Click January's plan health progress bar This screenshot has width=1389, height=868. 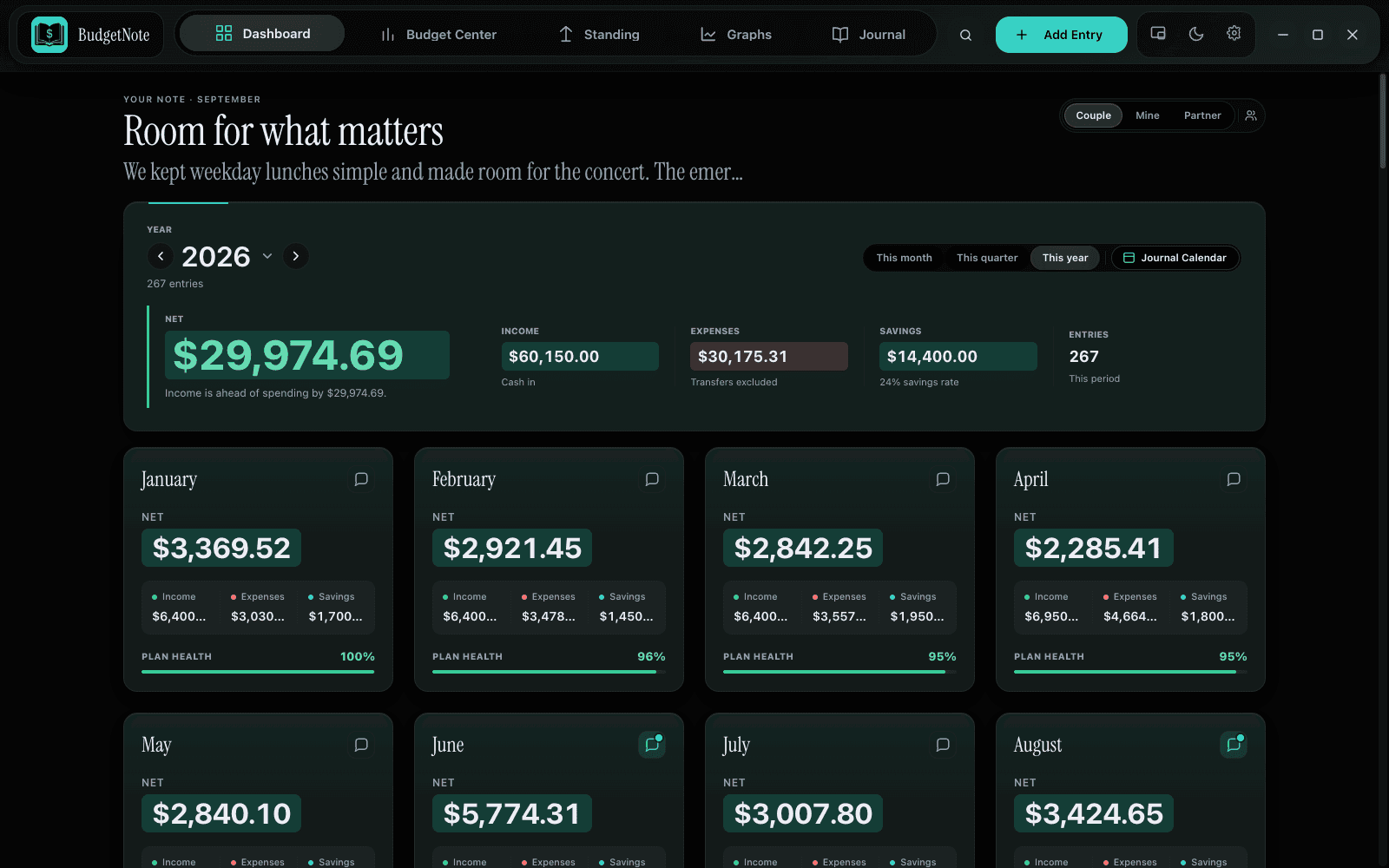pyautogui.click(x=258, y=671)
